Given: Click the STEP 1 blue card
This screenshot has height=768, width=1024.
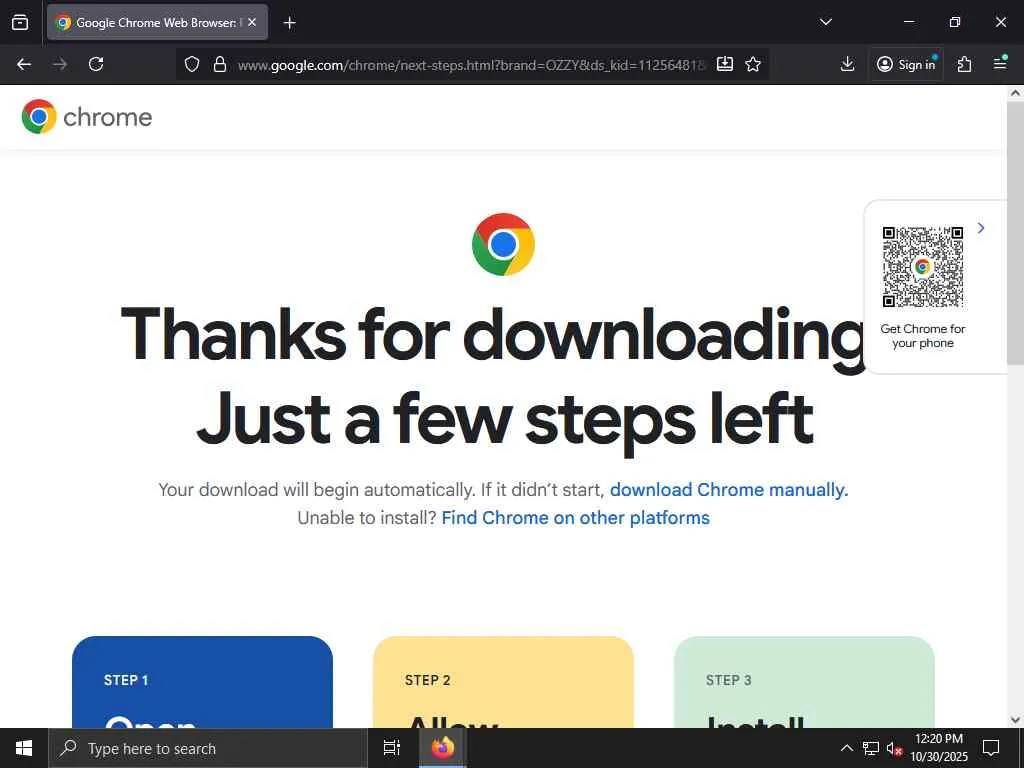Looking at the screenshot, I should 202,682.
